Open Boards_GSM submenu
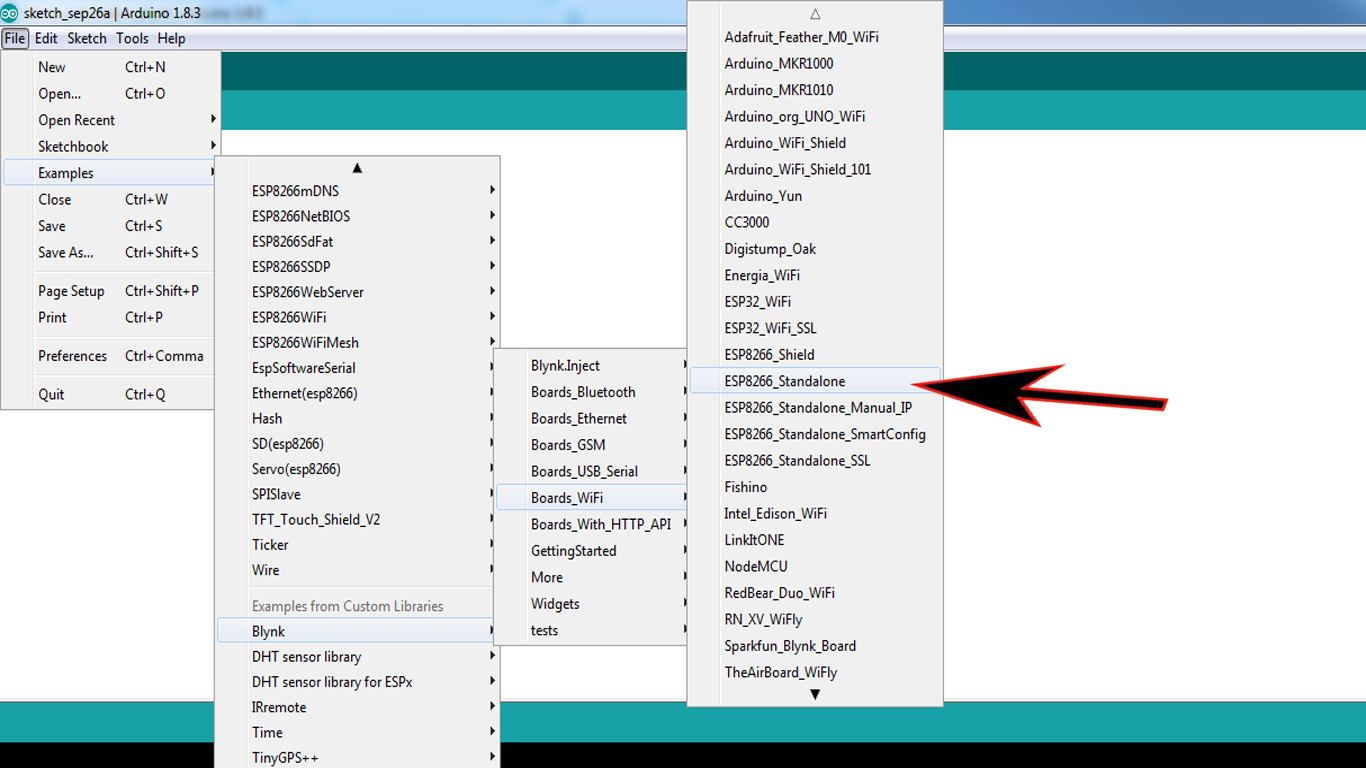1366x768 pixels. coord(592,445)
